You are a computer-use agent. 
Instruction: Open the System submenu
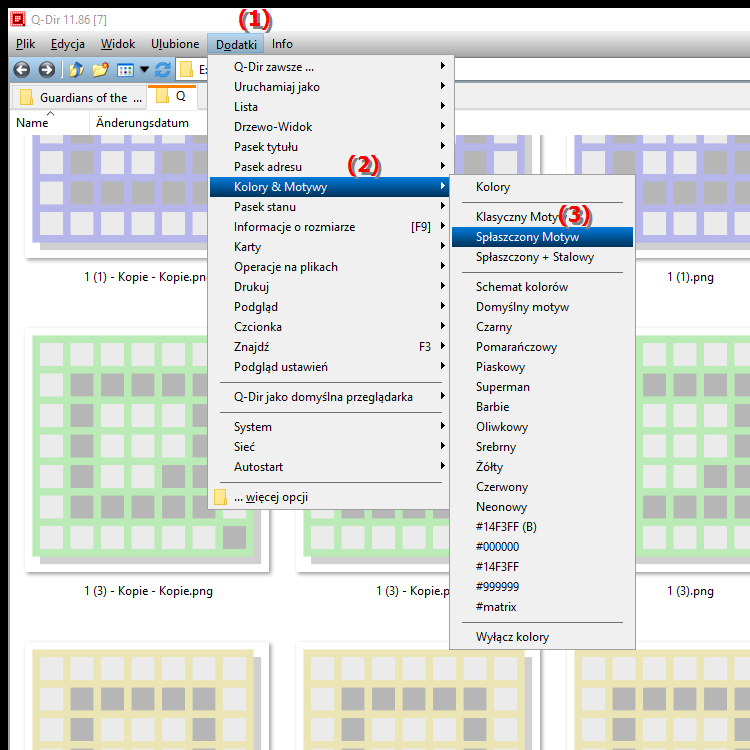coord(329,427)
